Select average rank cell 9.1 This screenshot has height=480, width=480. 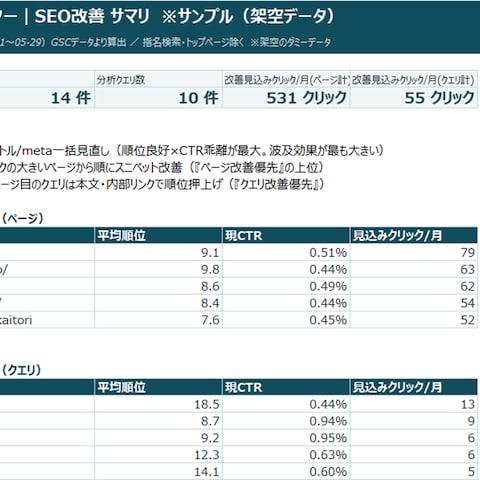click(158, 252)
